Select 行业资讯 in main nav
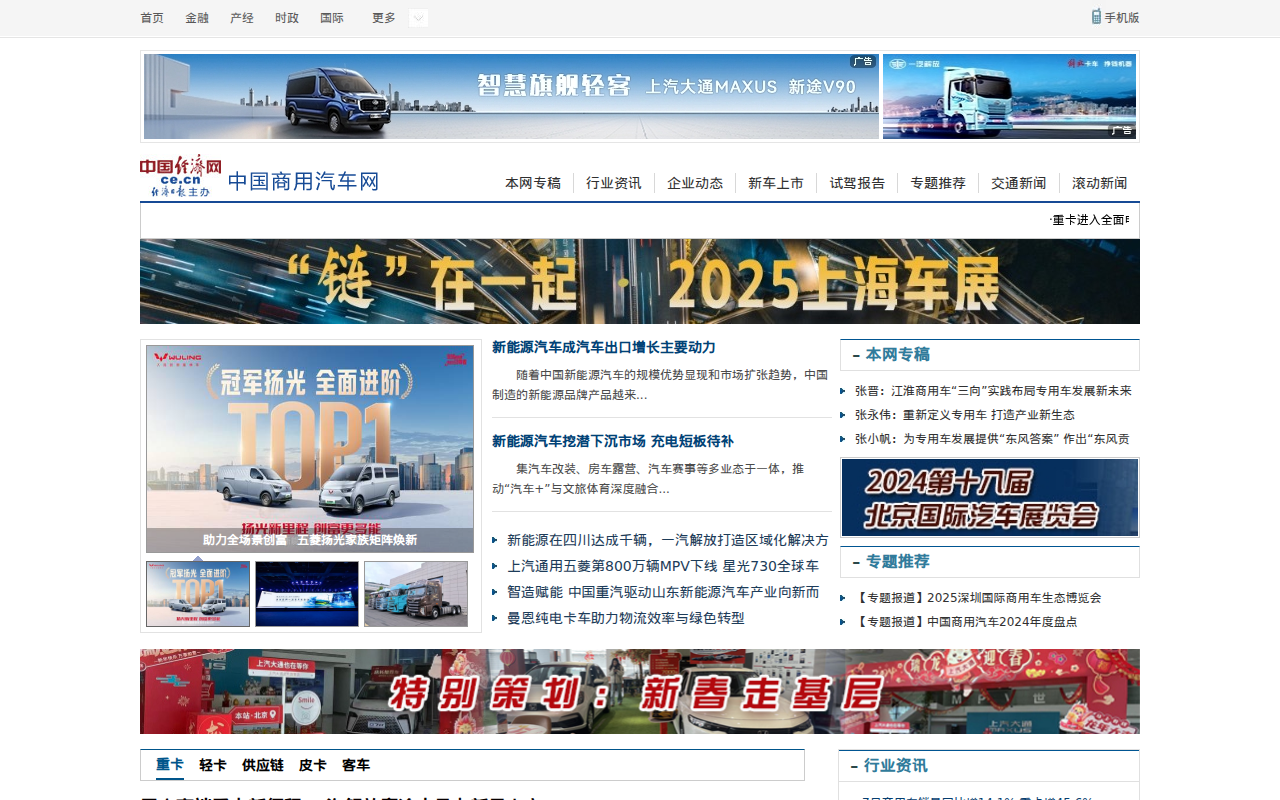The image size is (1280, 800). click(x=614, y=183)
